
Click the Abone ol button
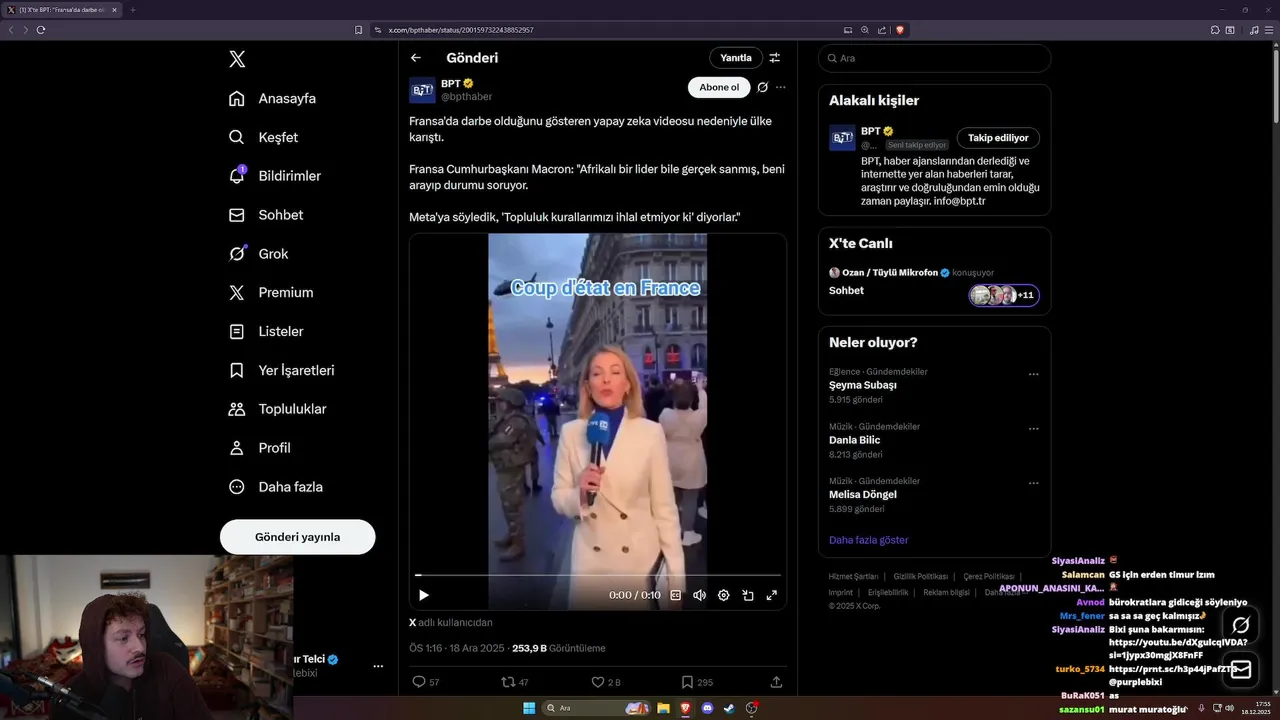(x=719, y=87)
